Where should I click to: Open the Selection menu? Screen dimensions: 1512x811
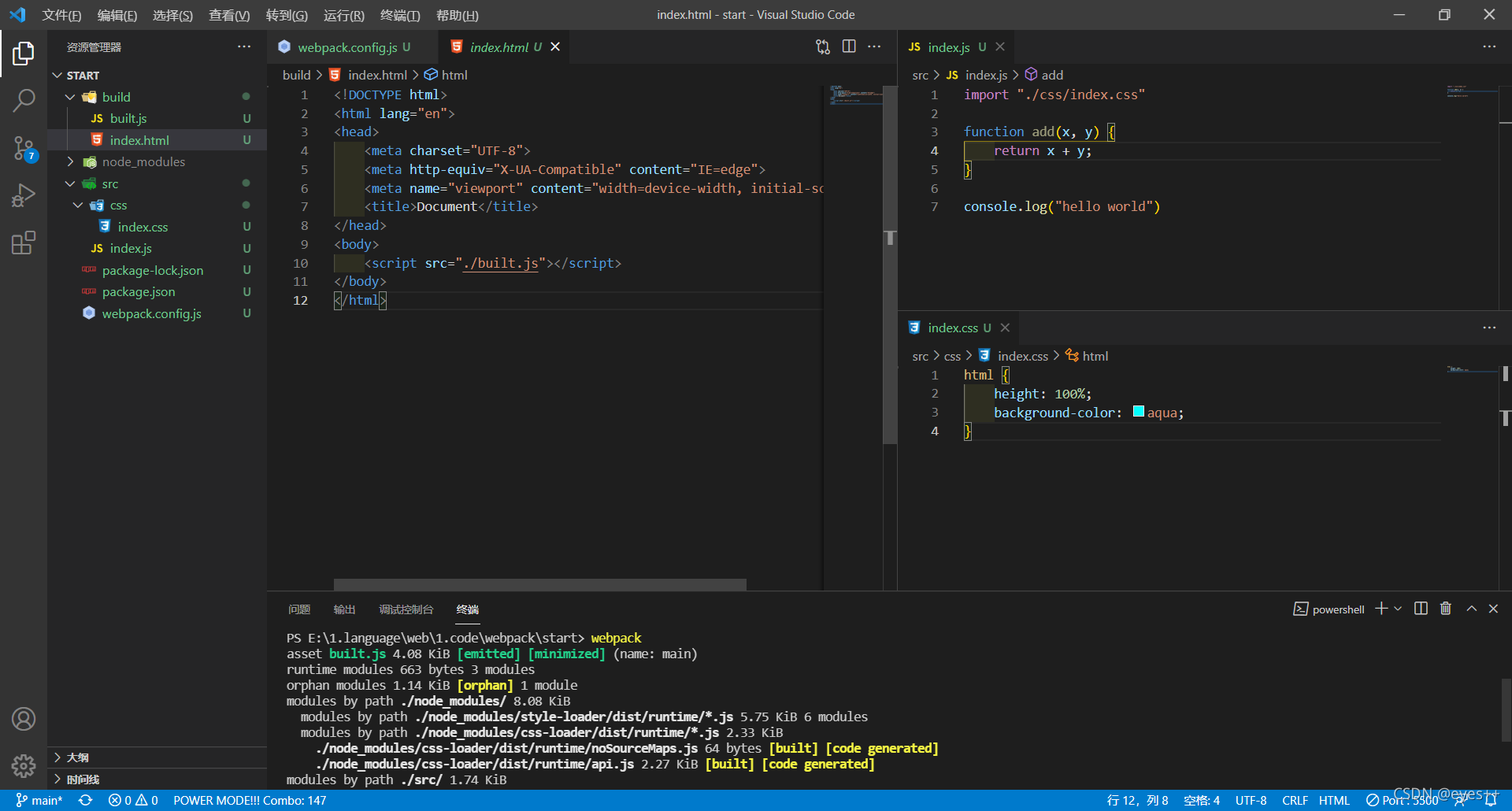click(172, 15)
